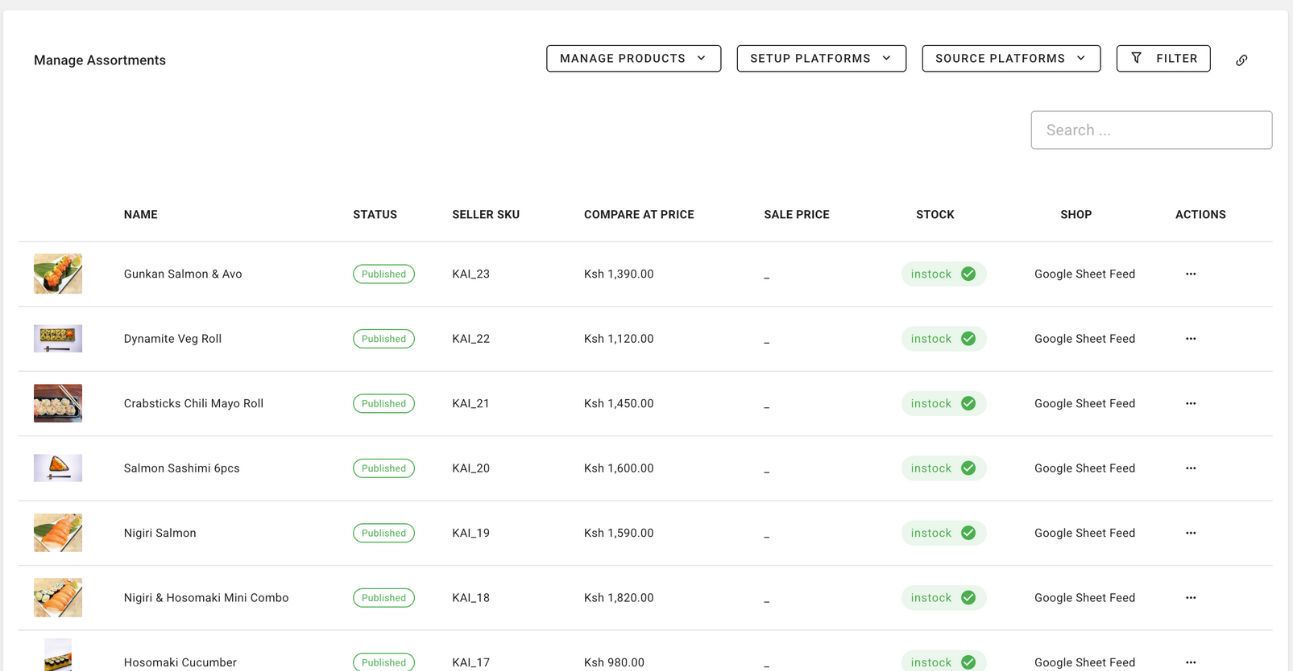Screen dimensions: 1293x671
Task: Click the copy link icon beside Filter
Action: 1241,60
